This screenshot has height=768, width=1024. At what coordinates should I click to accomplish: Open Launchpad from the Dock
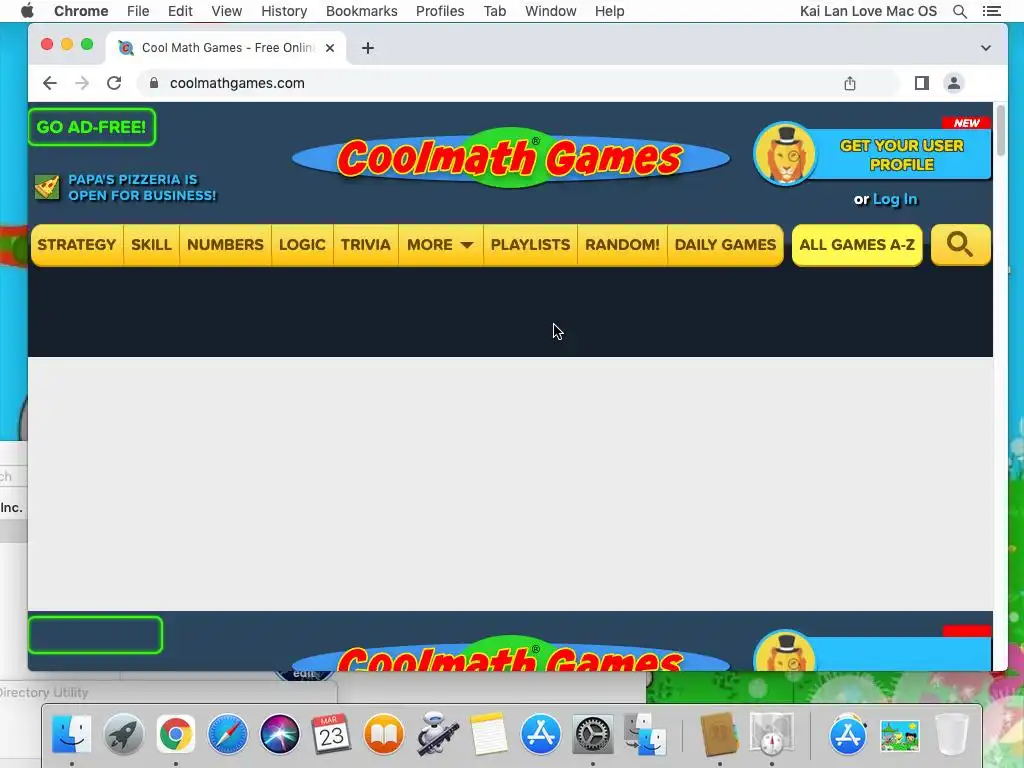click(x=123, y=734)
